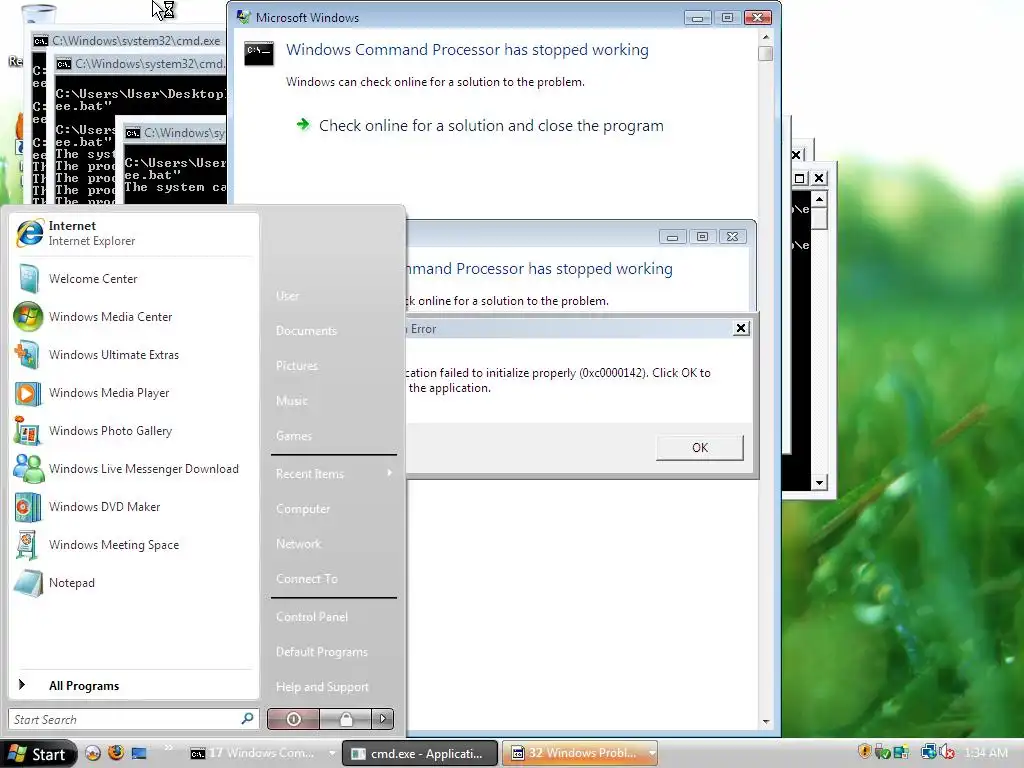Launch Windows DVD Maker

coord(133,507)
